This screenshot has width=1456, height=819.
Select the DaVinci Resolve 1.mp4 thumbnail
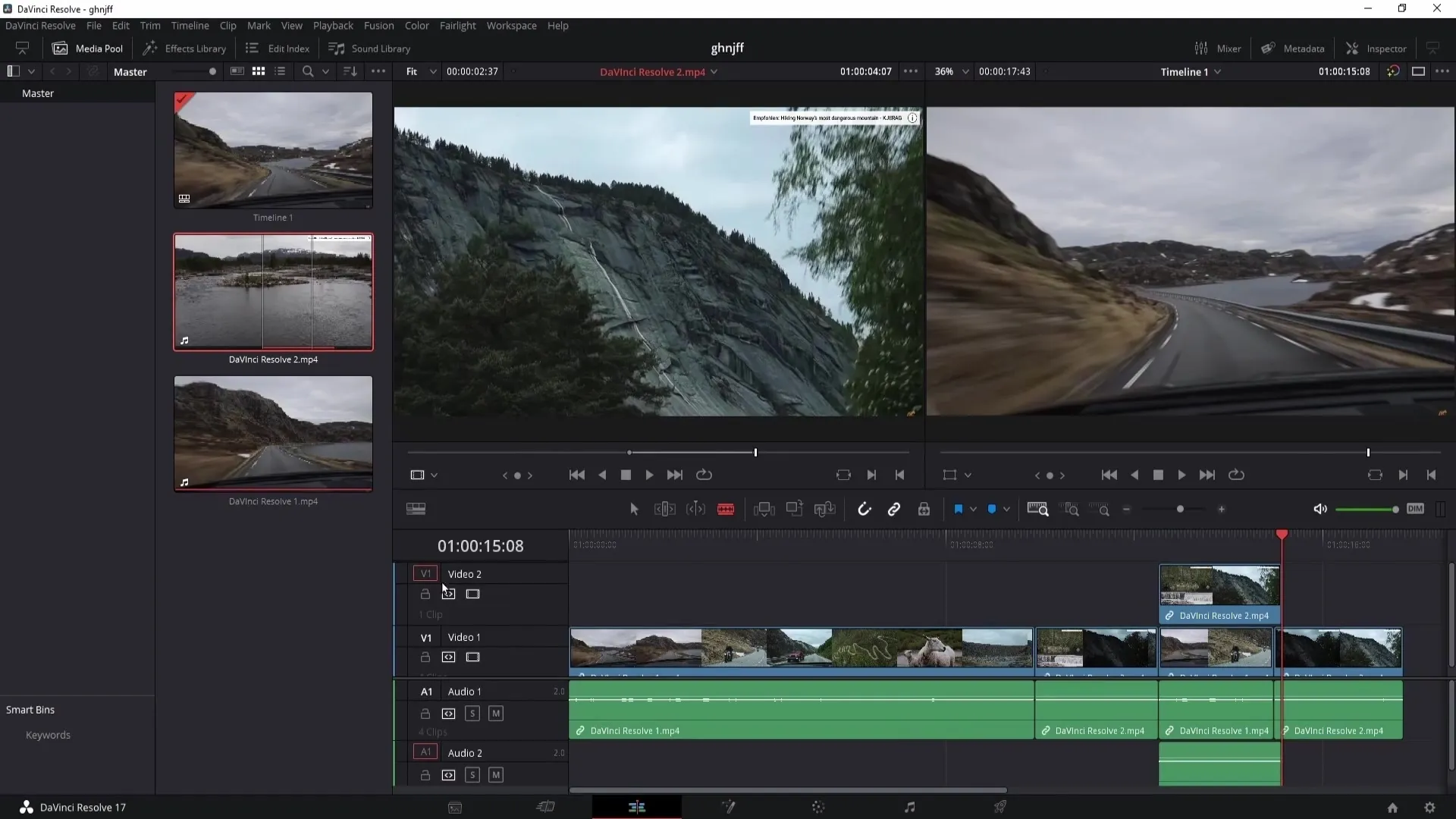(x=273, y=434)
